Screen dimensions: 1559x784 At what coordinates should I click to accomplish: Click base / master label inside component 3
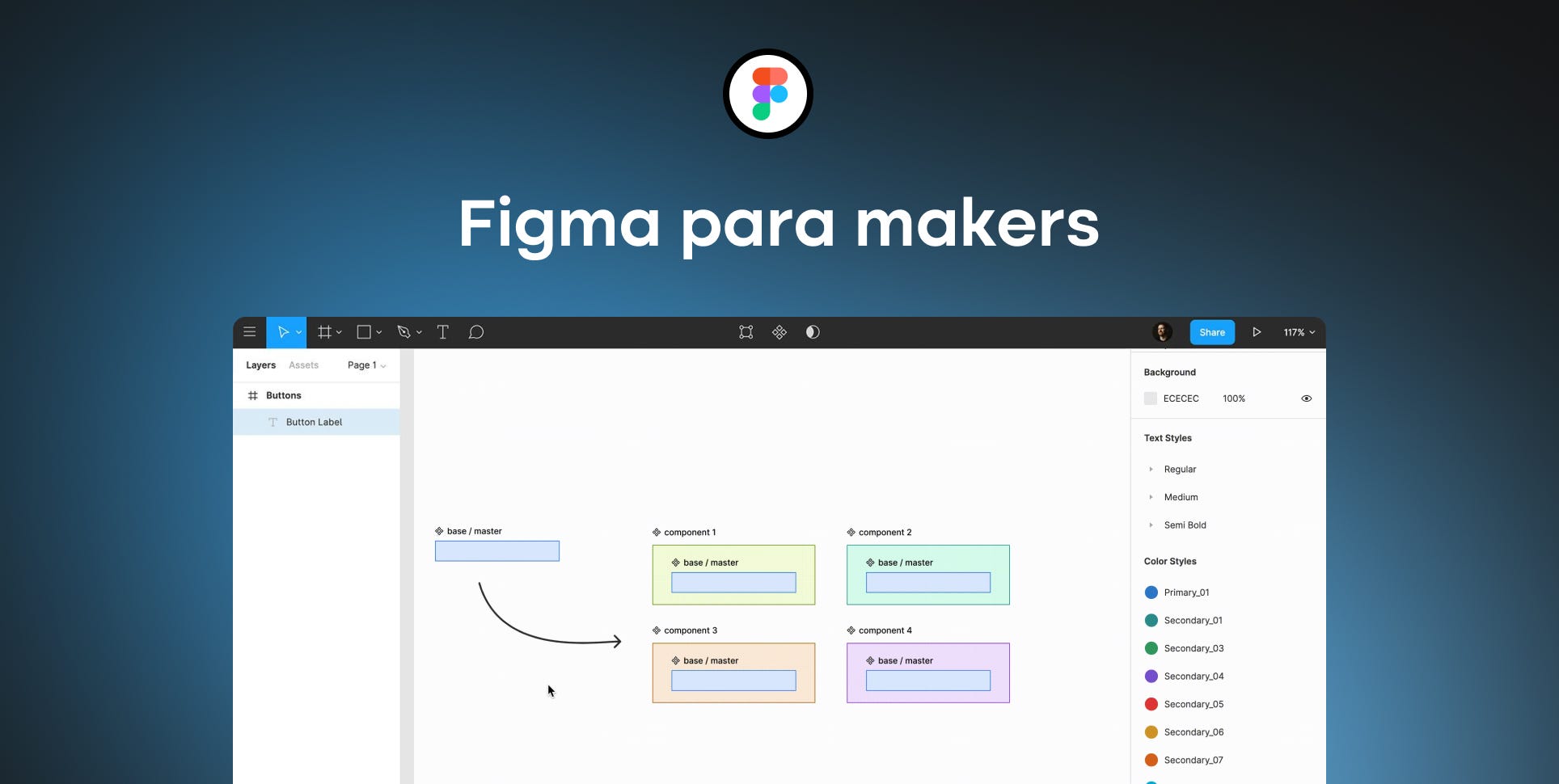tap(711, 660)
